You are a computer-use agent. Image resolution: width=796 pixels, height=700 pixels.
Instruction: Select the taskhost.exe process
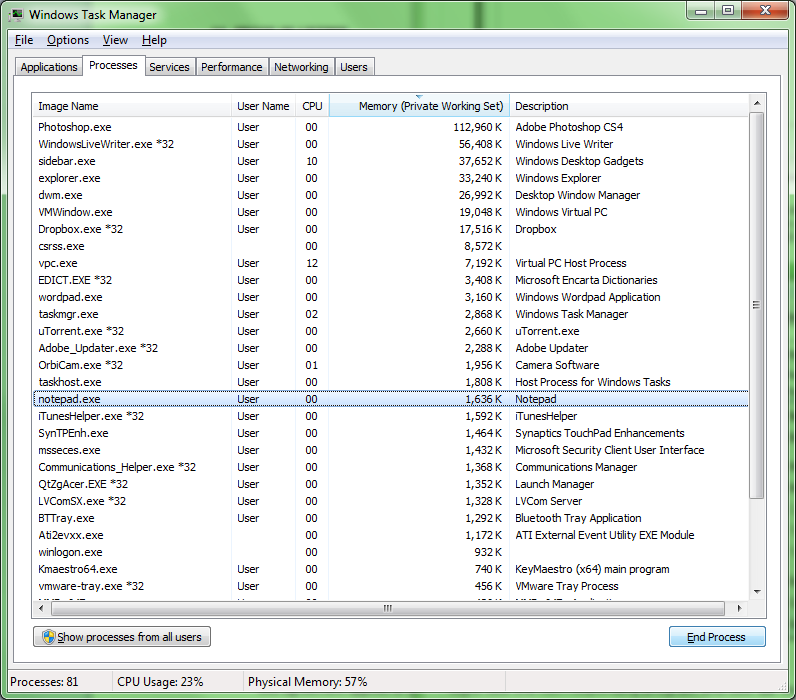pyautogui.click(x=390, y=382)
